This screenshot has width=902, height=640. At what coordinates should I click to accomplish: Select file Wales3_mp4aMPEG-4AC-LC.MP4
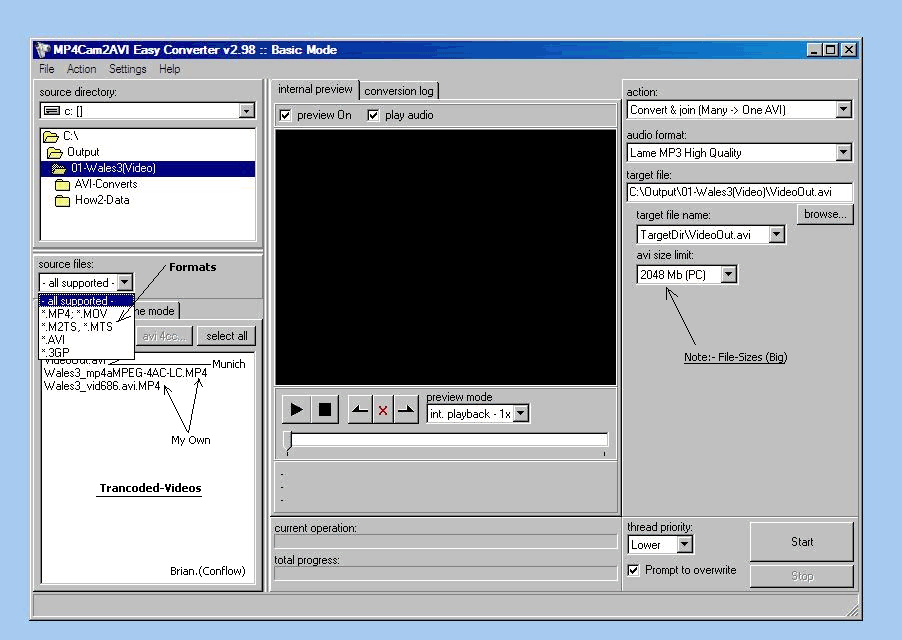pyautogui.click(x=125, y=373)
